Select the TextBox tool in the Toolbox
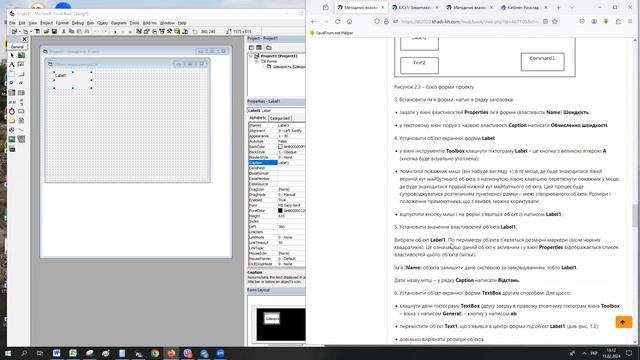This screenshot has width=640, height=360. coord(21,64)
